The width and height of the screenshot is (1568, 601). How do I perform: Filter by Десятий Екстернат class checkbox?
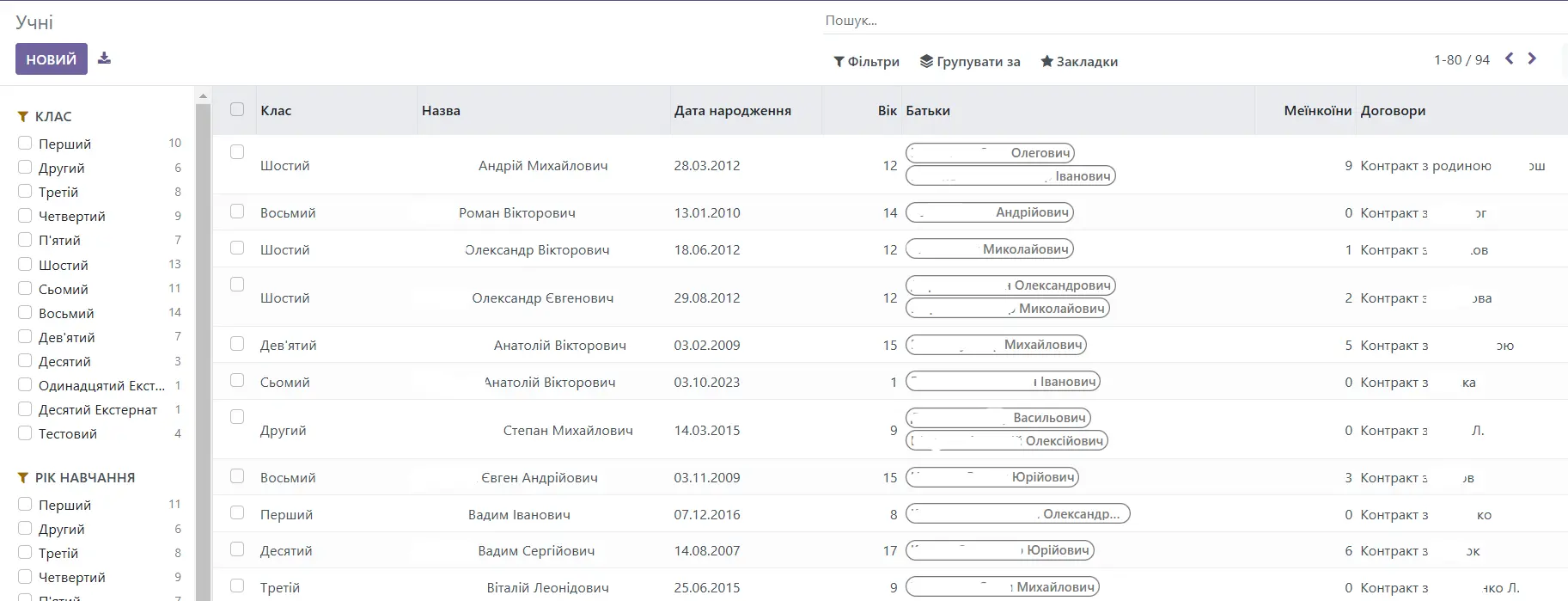(25, 408)
